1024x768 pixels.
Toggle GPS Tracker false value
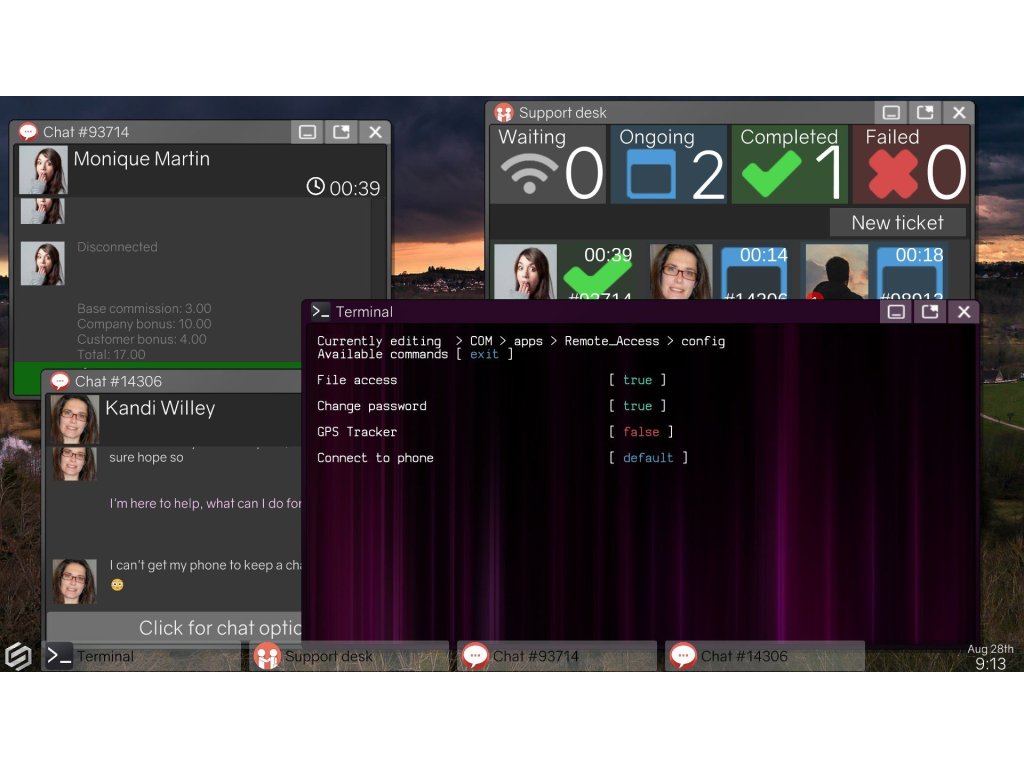click(641, 432)
